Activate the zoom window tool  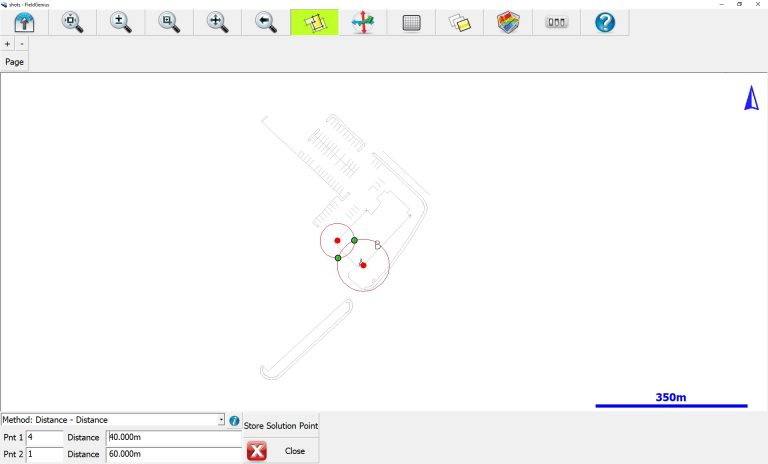[x=169, y=22]
